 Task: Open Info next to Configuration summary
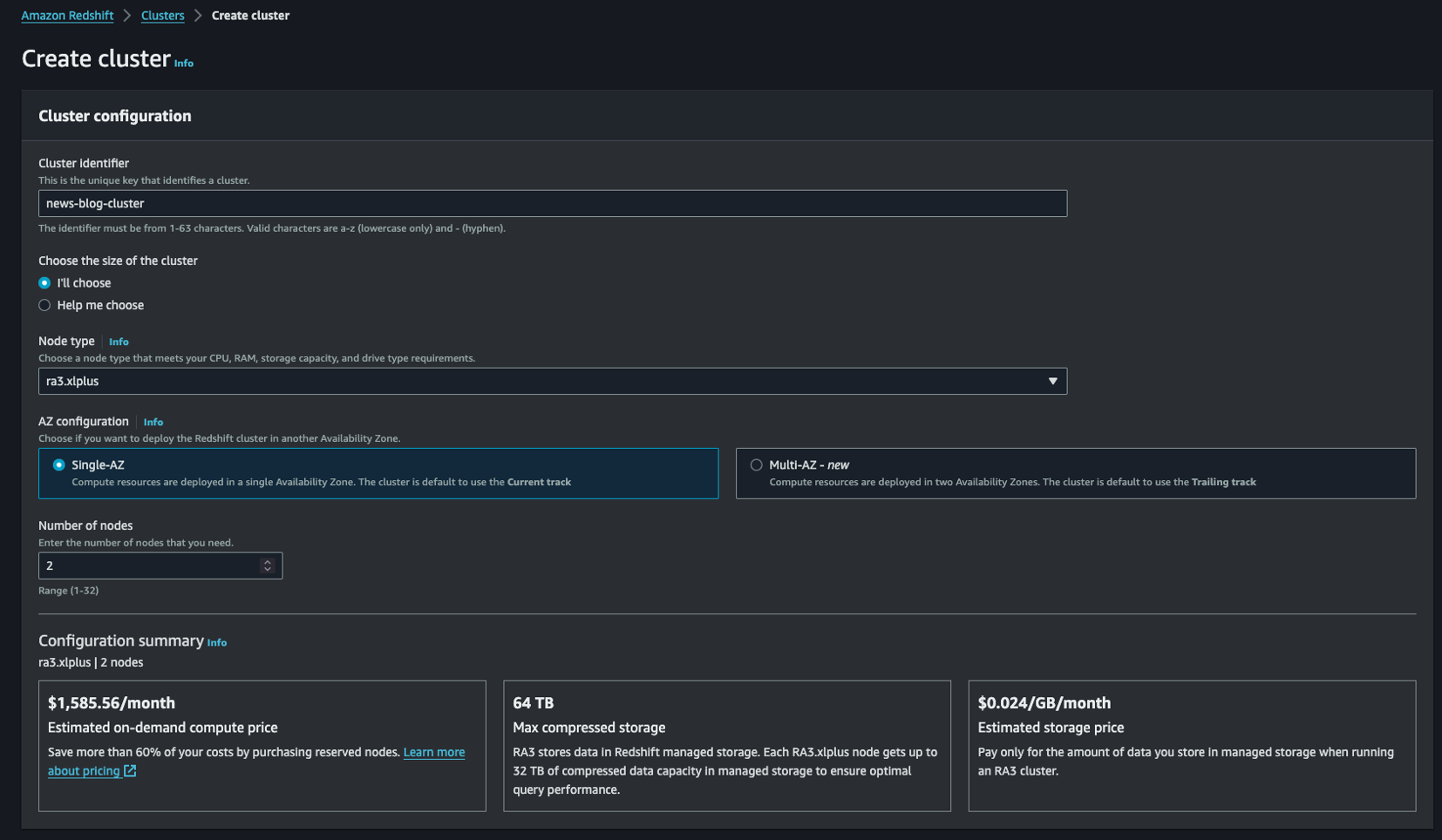pyautogui.click(x=217, y=643)
